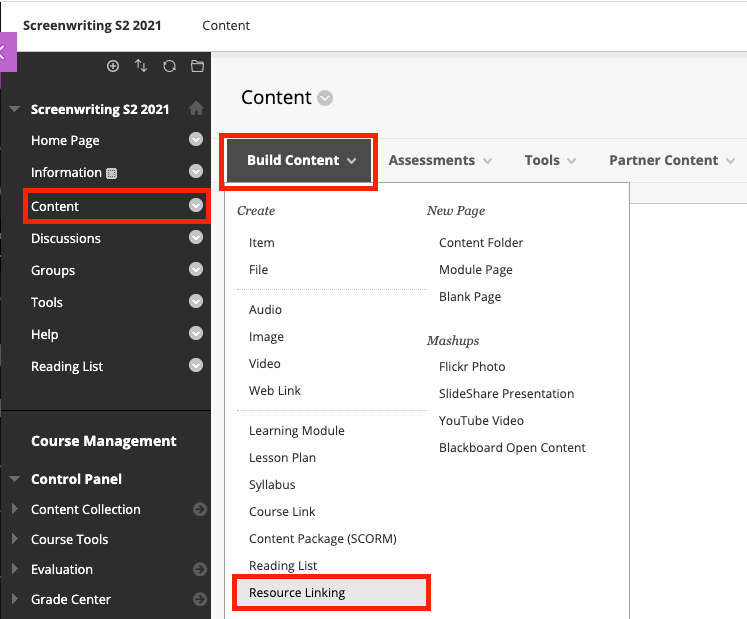This screenshot has width=747, height=619.
Task: Click the arrow icon next to Evaluation
Action: 200,569
